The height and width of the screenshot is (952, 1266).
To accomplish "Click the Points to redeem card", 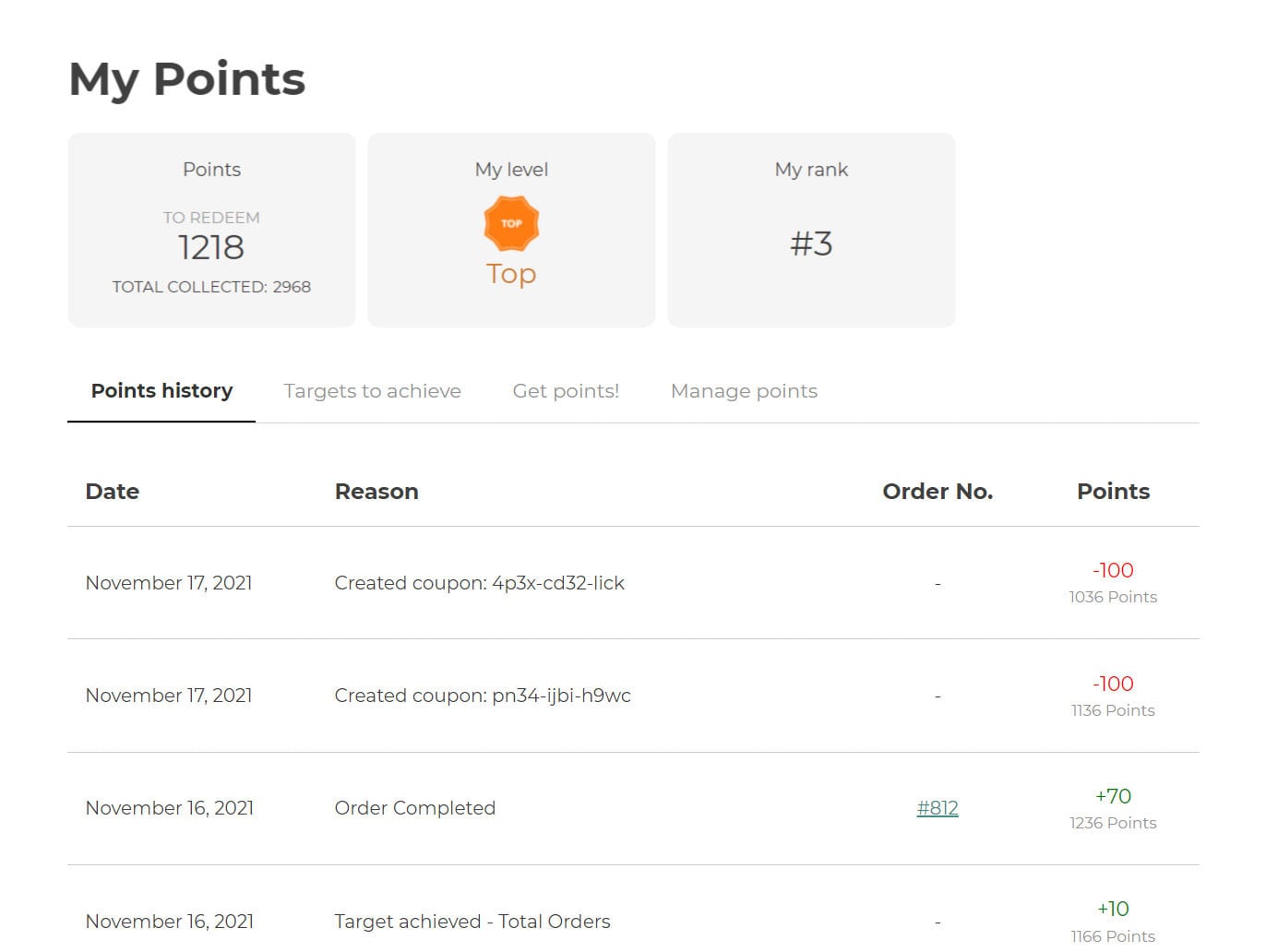I will coord(211,230).
